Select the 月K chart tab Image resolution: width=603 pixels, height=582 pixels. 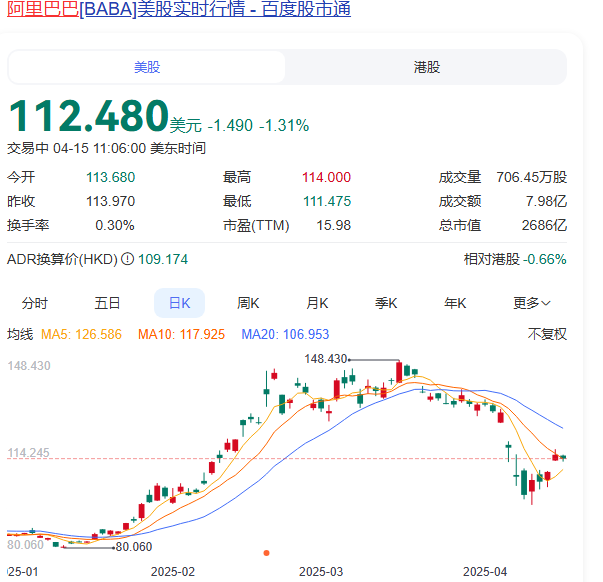[317, 303]
